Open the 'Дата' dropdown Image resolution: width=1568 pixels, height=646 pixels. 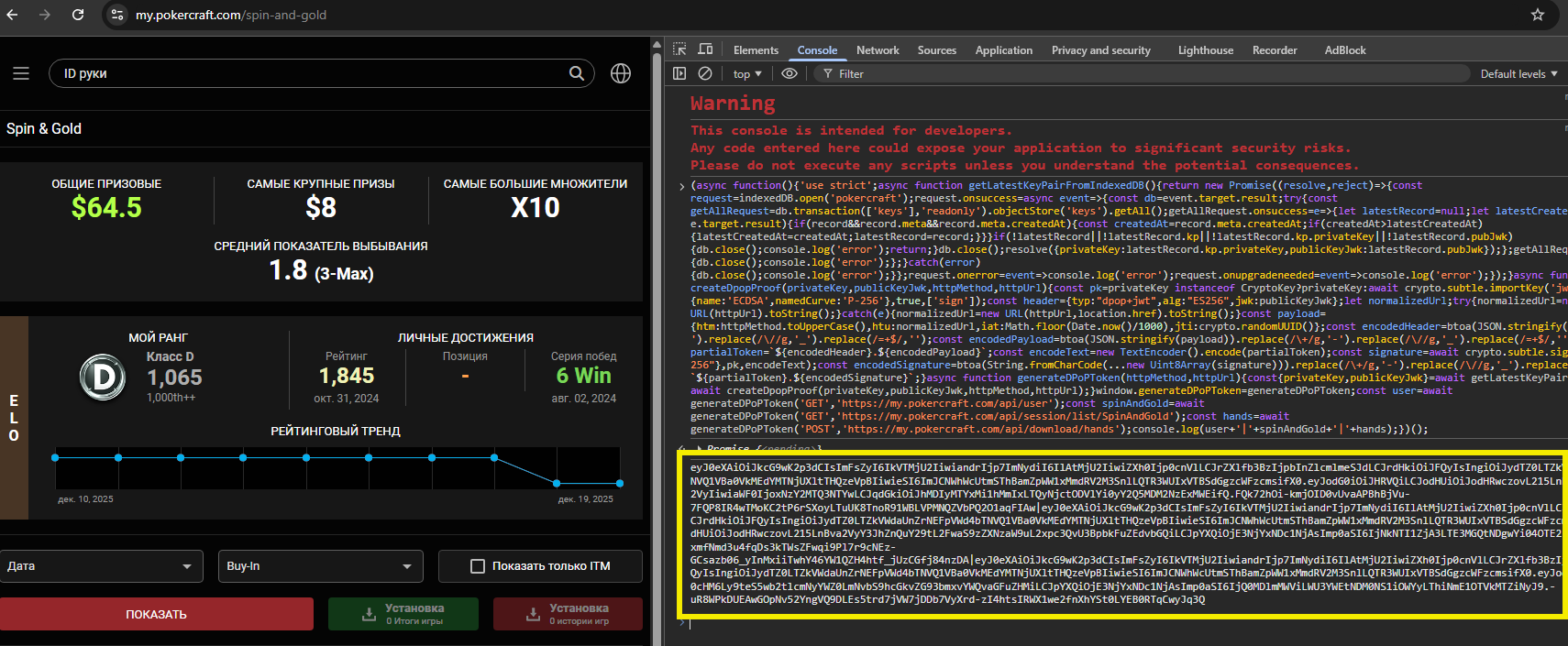[101, 566]
